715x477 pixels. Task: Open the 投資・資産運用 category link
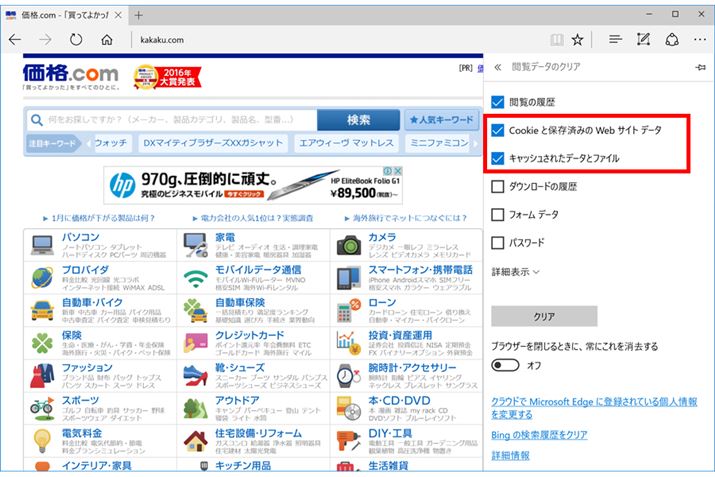pyautogui.click(x=400, y=335)
